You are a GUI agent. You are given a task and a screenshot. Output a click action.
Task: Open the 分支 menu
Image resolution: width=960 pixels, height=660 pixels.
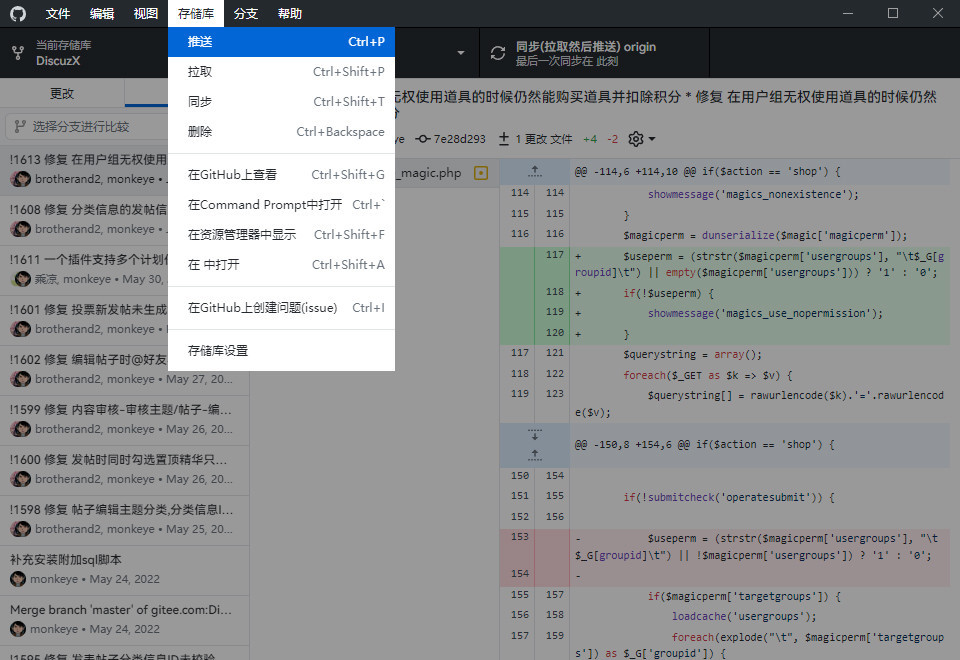pyautogui.click(x=245, y=13)
